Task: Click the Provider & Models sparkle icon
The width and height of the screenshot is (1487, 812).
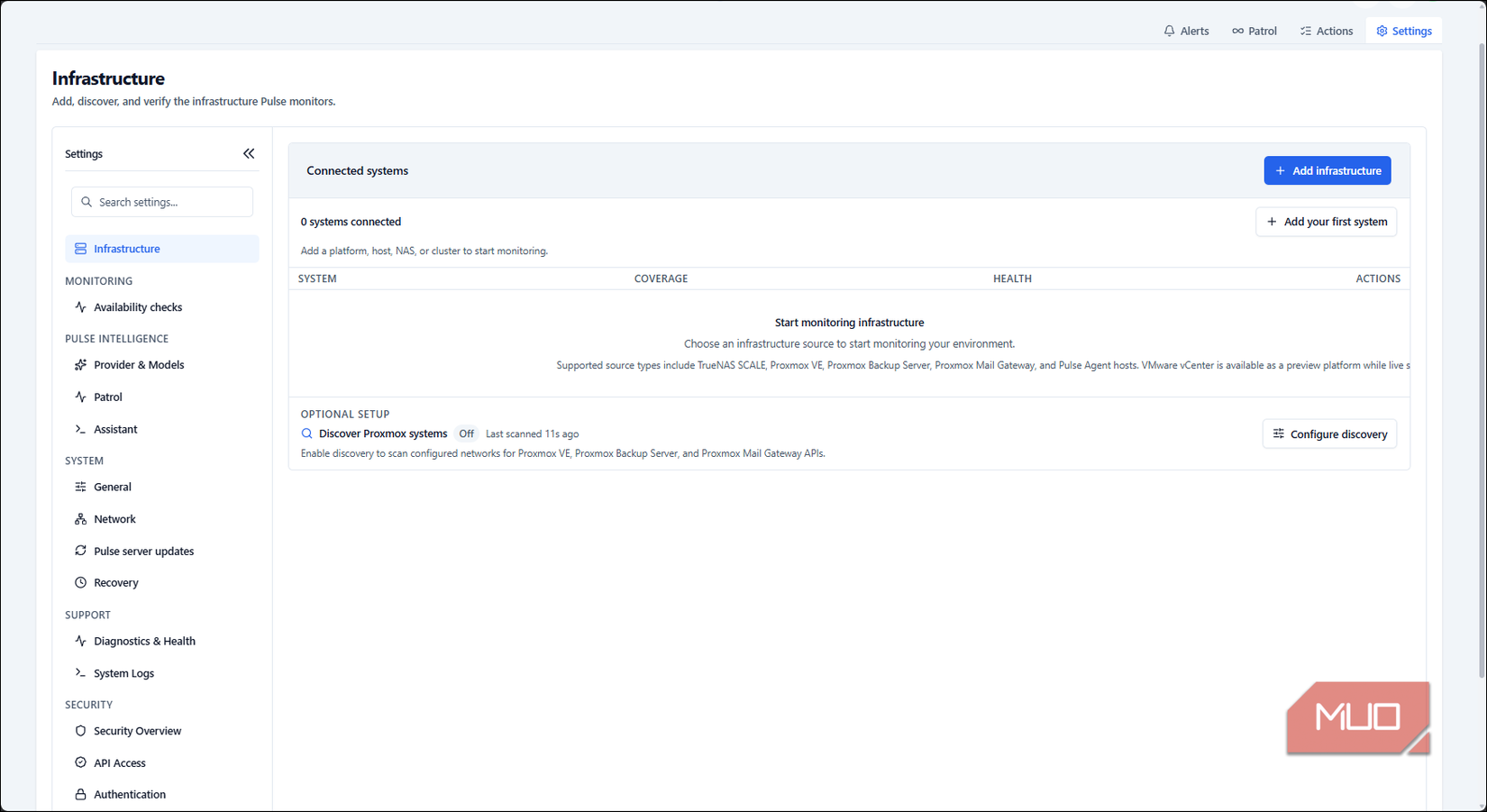Action: point(80,365)
